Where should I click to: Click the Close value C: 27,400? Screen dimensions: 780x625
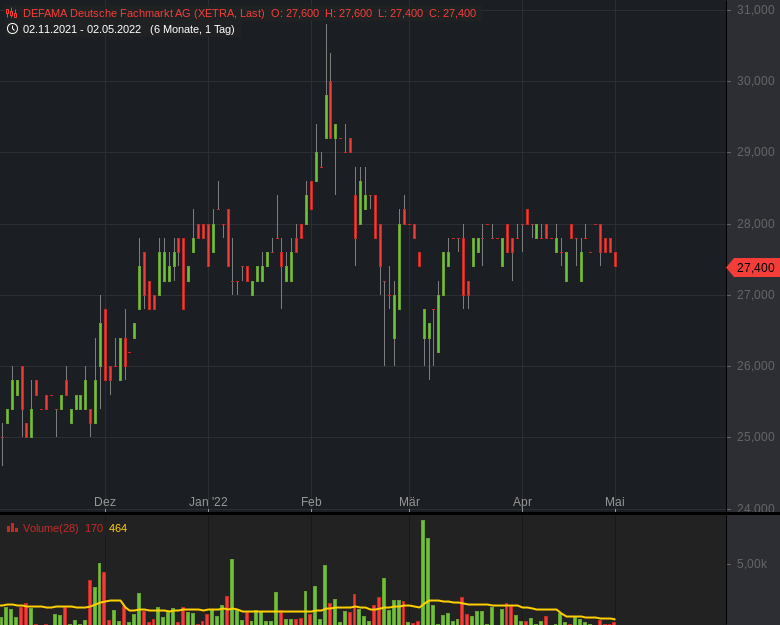coord(453,13)
